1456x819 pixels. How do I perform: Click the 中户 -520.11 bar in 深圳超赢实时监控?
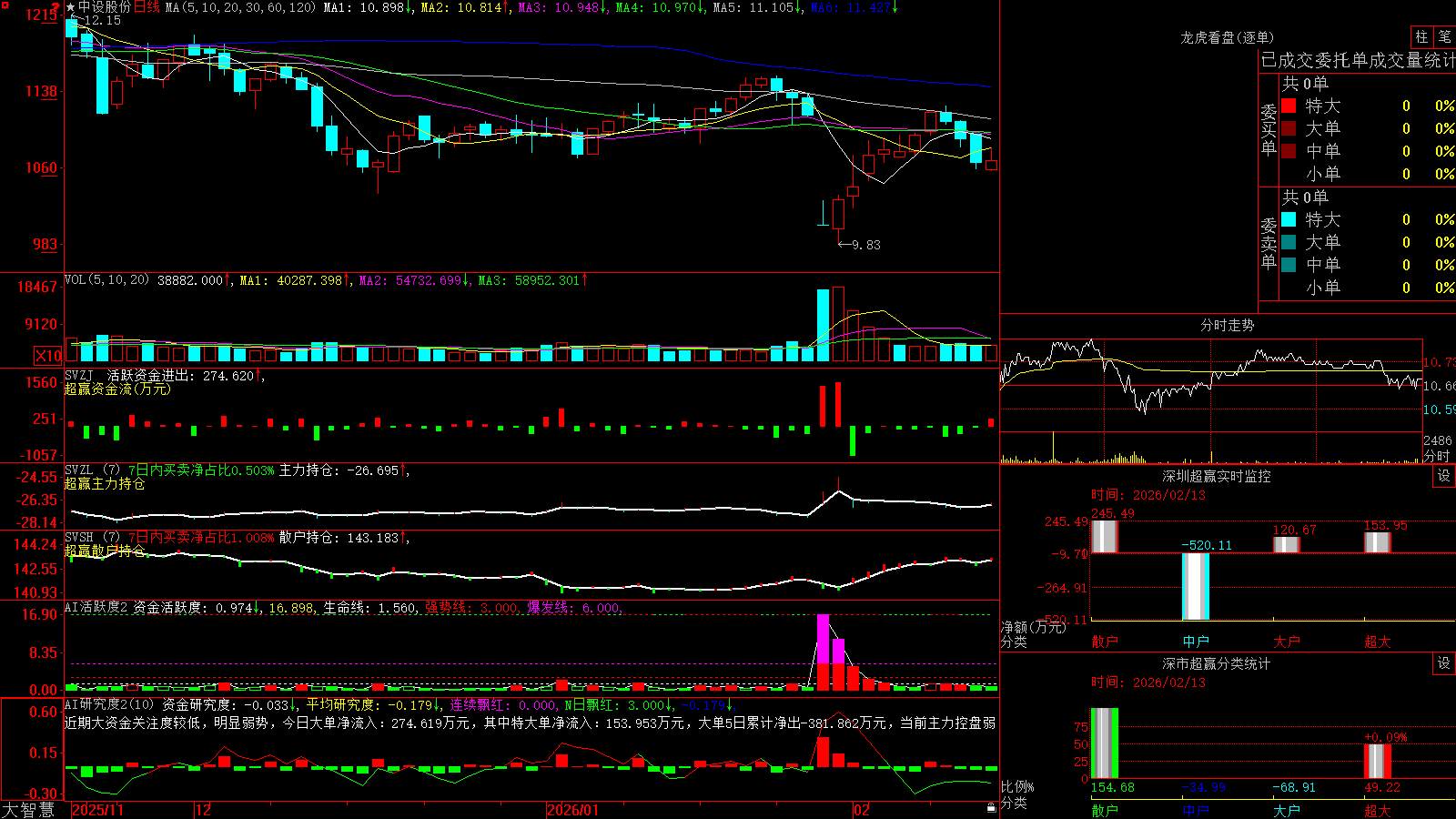click(1196, 587)
